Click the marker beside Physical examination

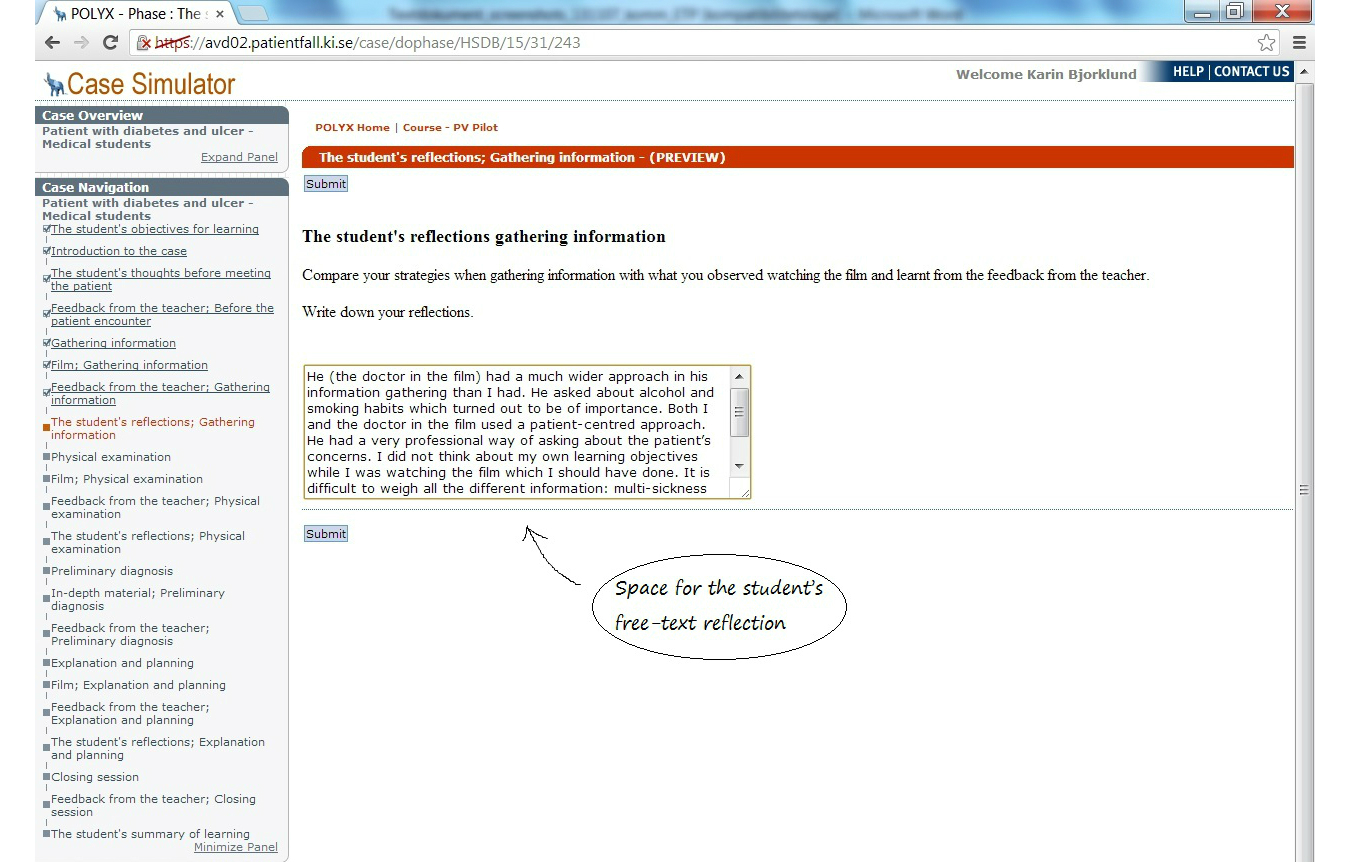tap(47, 457)
